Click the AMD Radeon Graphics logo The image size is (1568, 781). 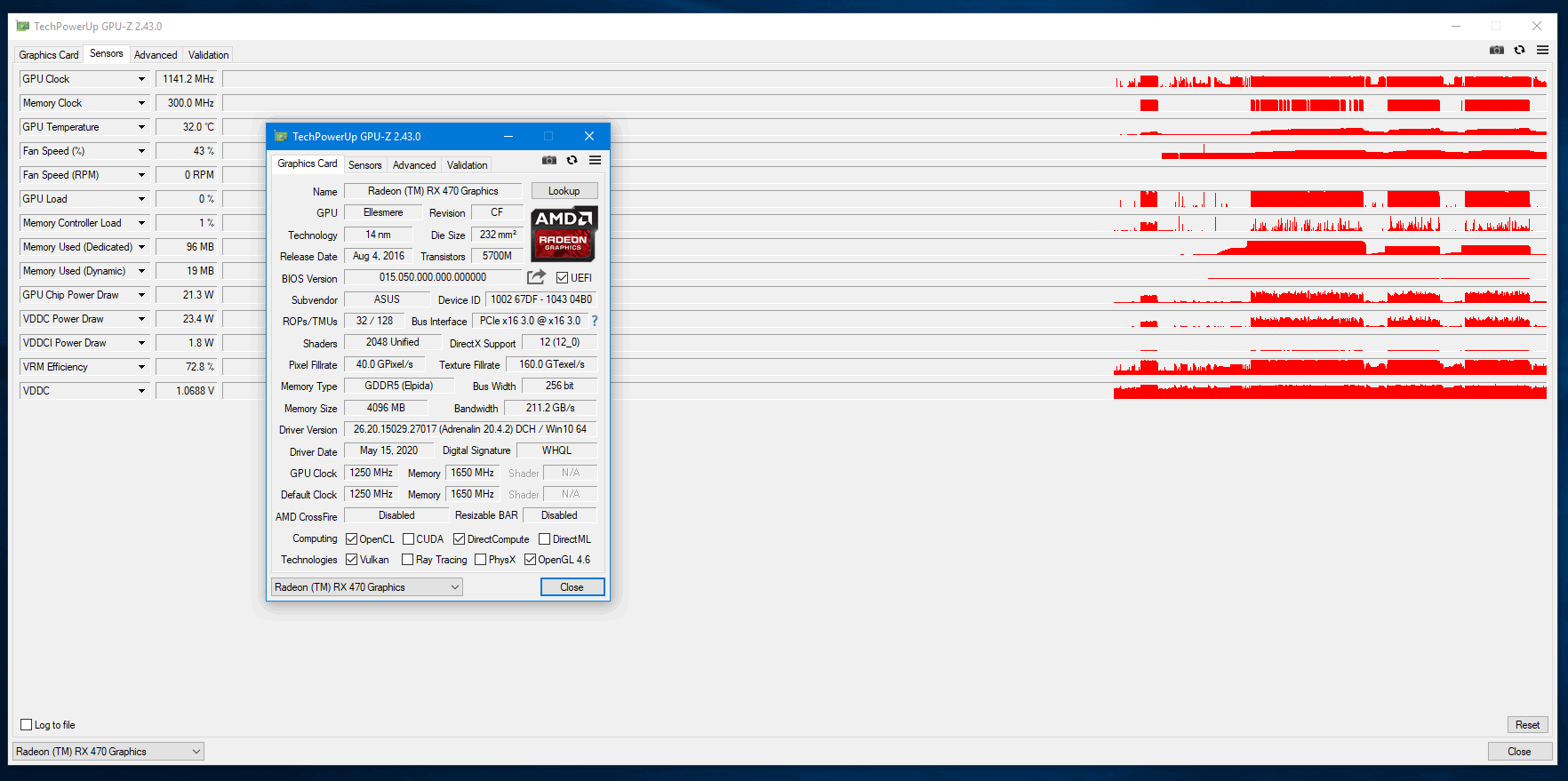(564, 235)
